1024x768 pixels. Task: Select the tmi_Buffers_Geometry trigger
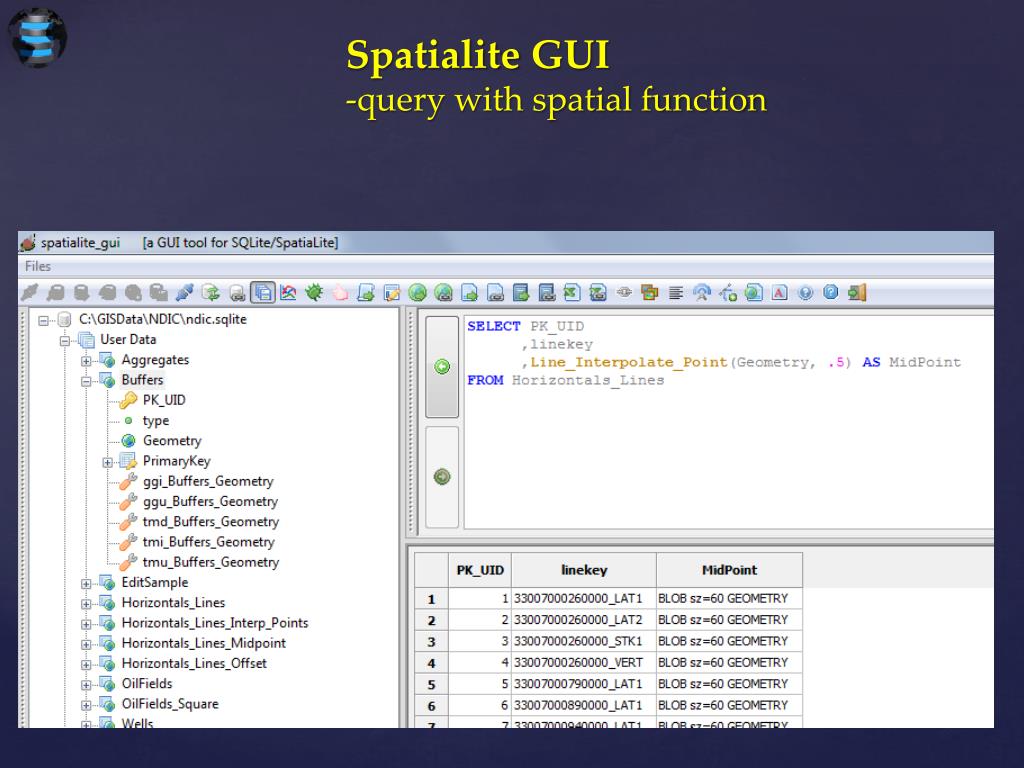pyautogui.click(x=208, y=542)
